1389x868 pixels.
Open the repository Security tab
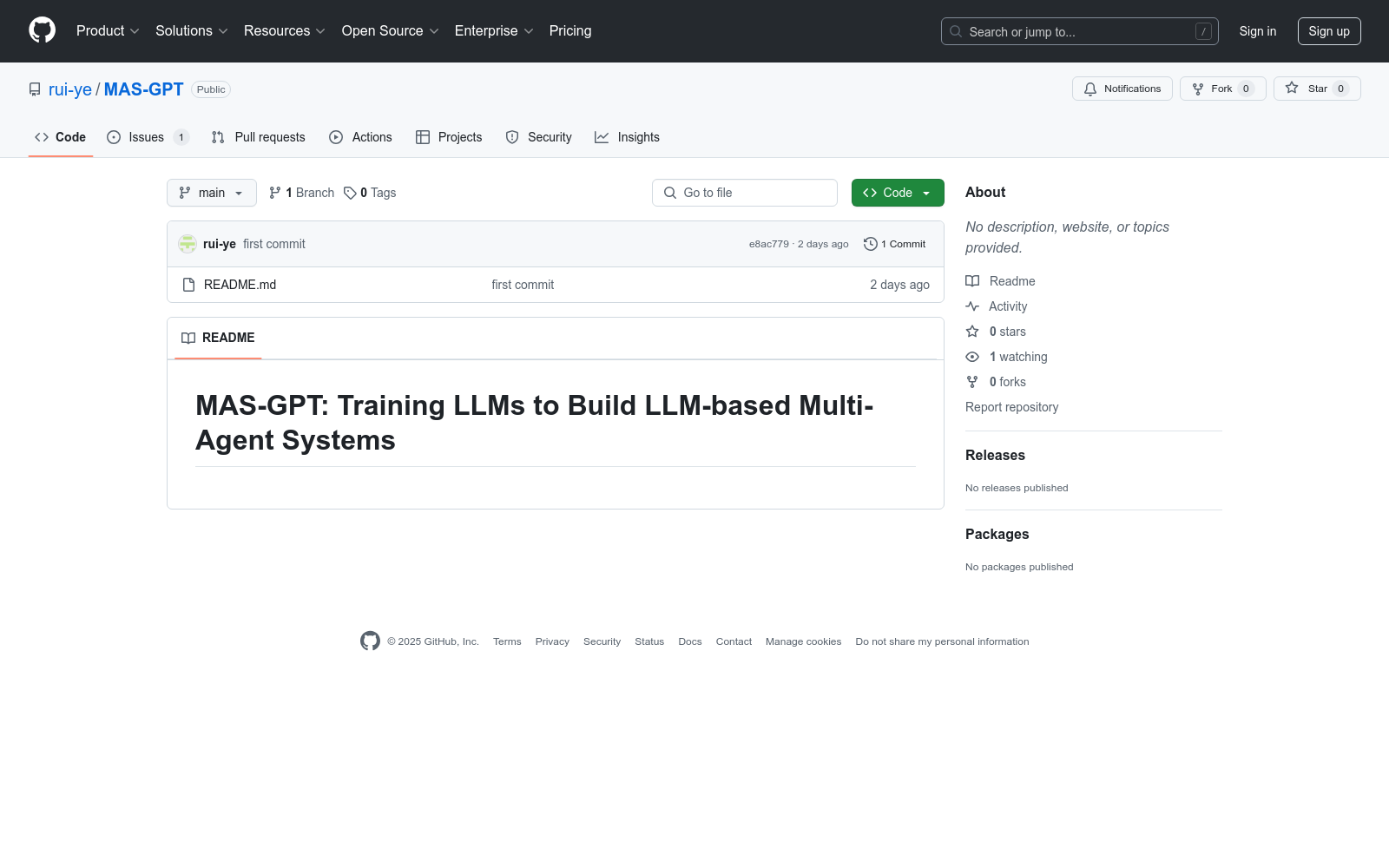(538, 137)
